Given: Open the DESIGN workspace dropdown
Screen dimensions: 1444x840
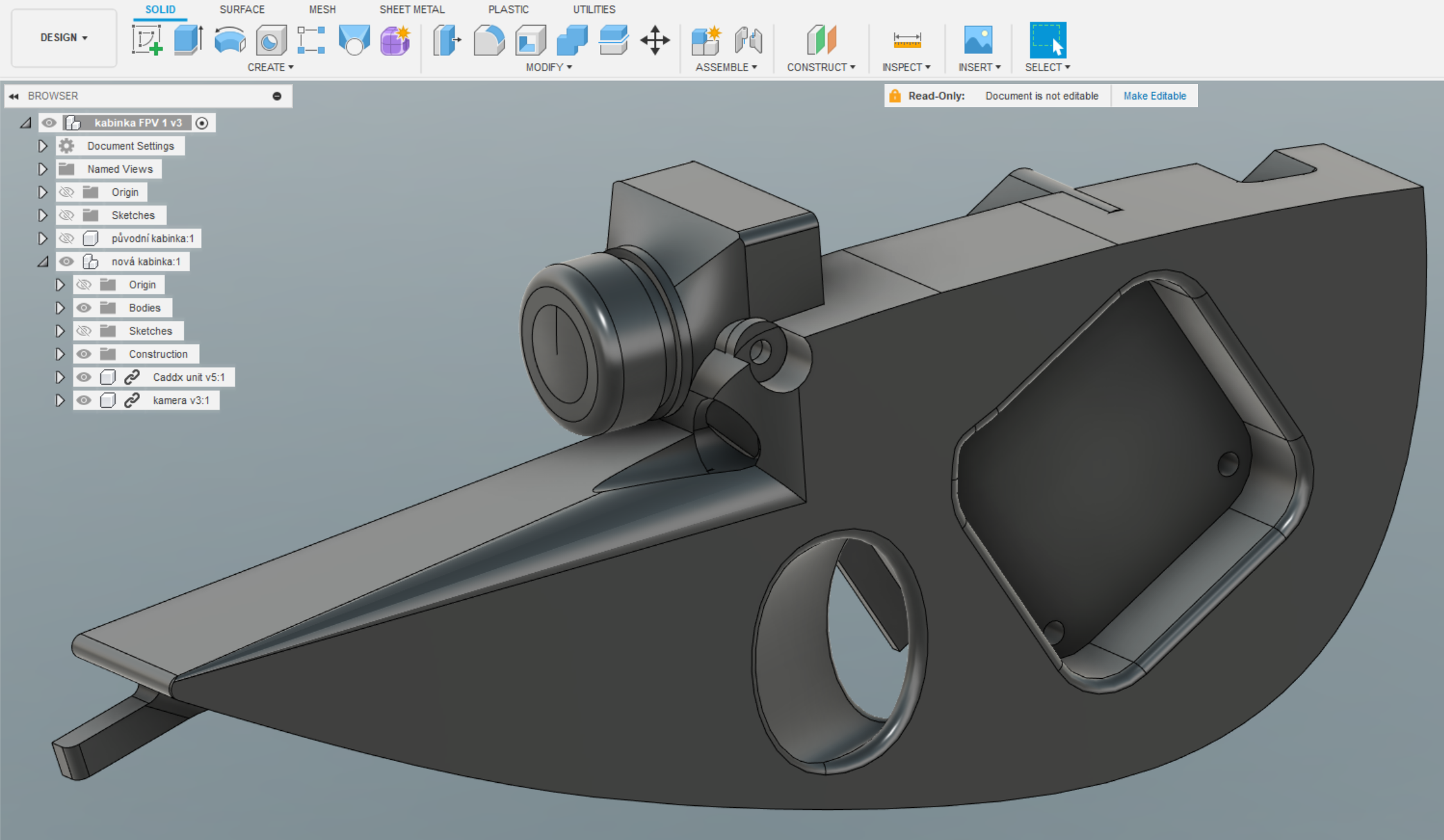Looking at the screenshot, I should point(64,37).
